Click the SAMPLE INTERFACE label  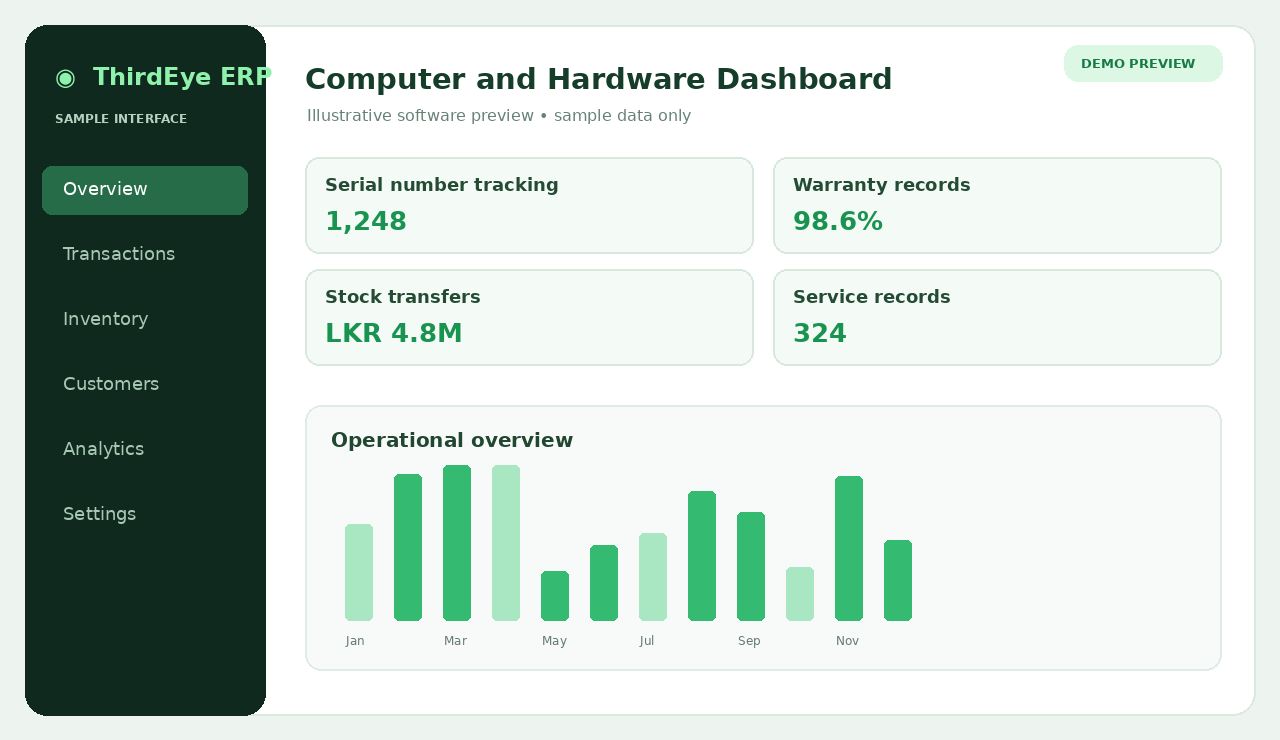point(121,119)
